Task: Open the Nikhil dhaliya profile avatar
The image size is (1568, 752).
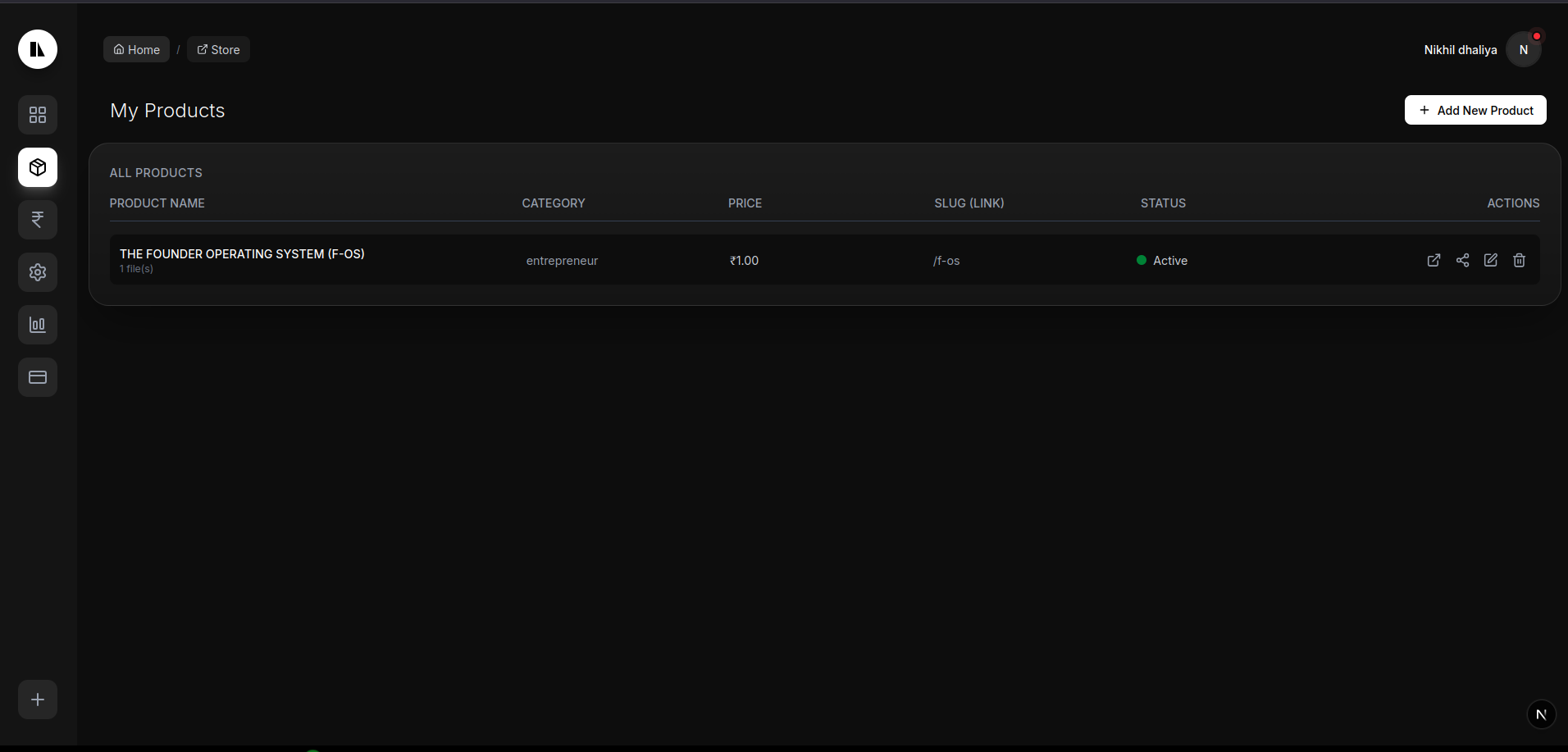Action: click(1524, 49)
